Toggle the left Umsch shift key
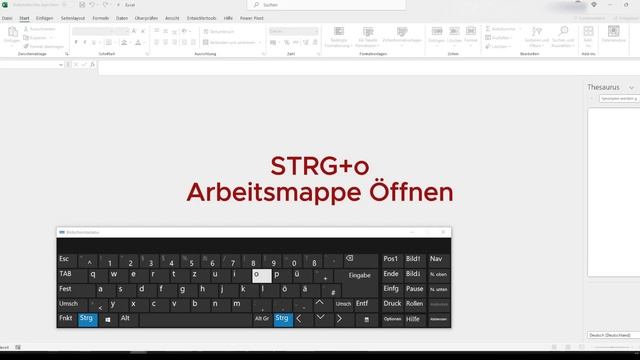The image size is (640, 360). tap(73, 304)
